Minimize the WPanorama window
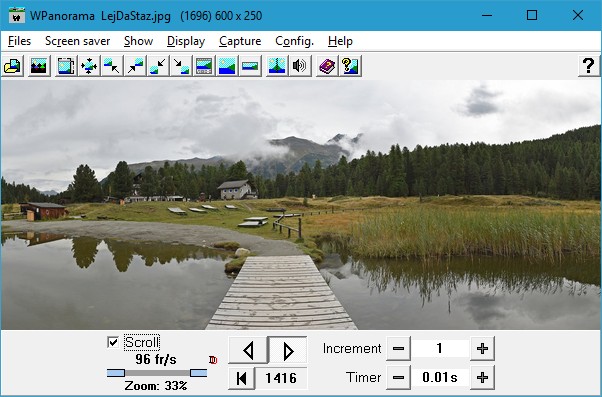The image size is (602, 397). 487,15
